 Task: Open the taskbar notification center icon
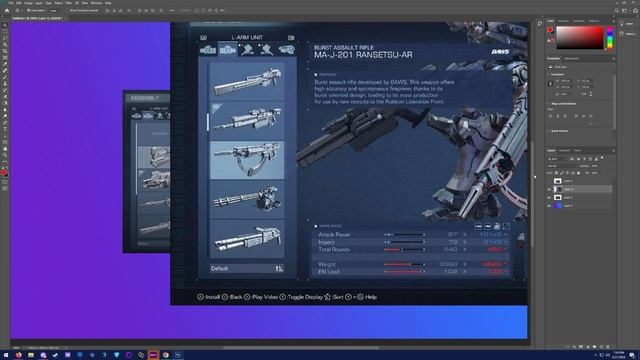pos(632,355)
